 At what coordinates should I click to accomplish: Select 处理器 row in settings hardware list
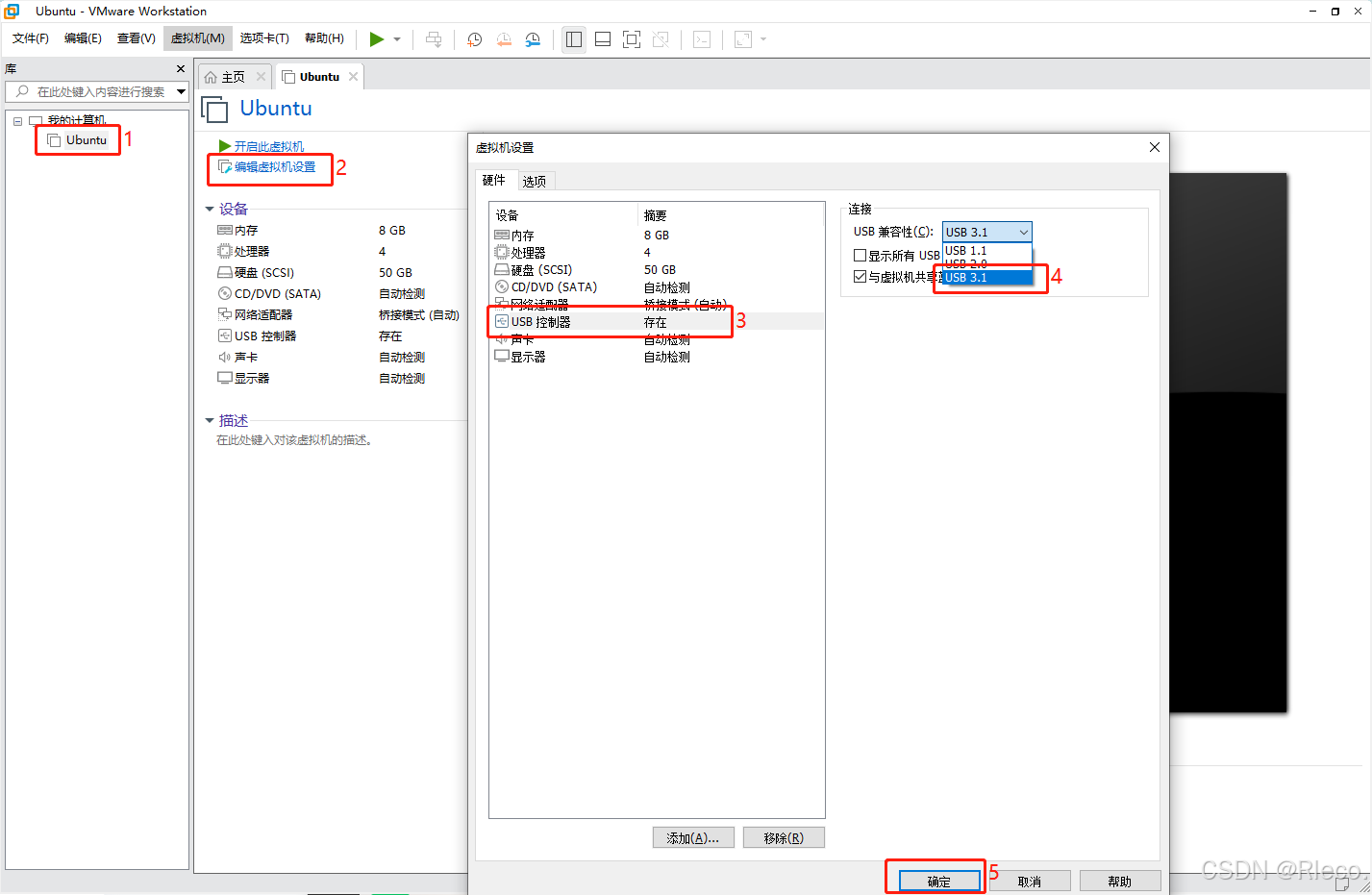(657, 253)
